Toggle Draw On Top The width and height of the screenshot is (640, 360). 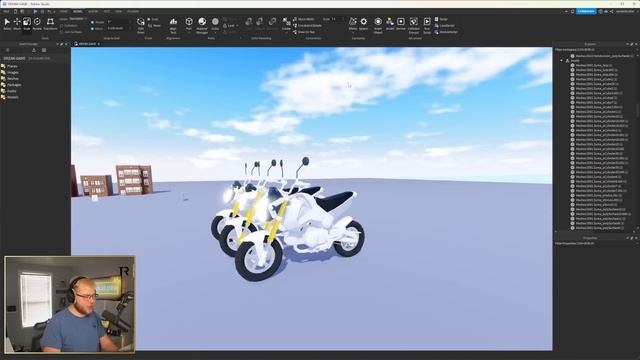(x=304, y=32)
